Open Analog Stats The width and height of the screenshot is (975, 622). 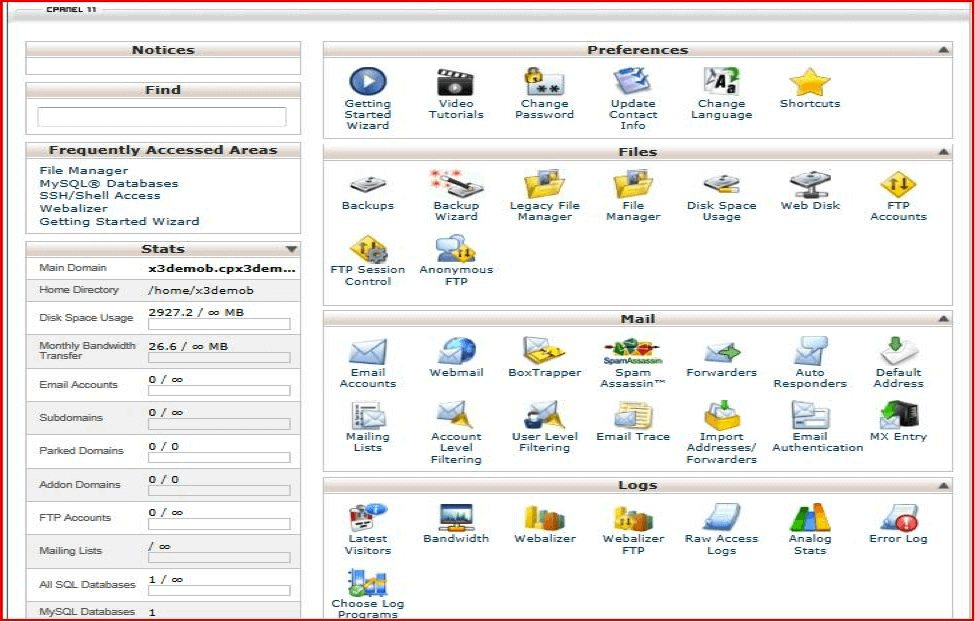pyautogui.click(x=810, y=517)
